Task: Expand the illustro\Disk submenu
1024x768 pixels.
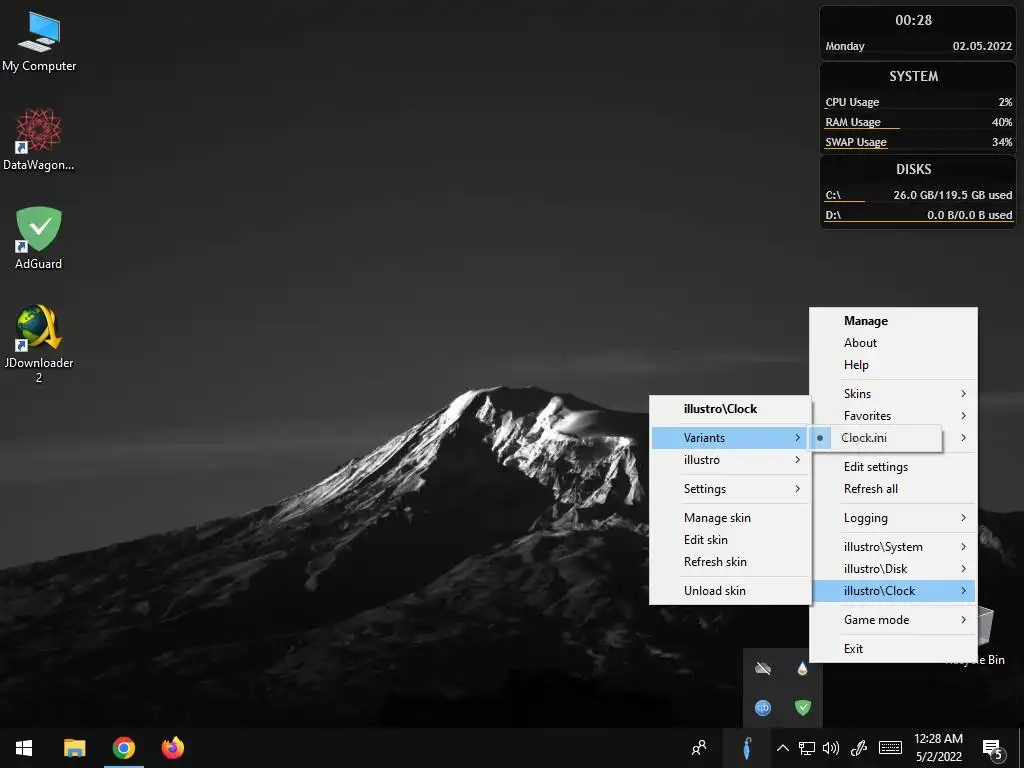Action: point(893,569)
